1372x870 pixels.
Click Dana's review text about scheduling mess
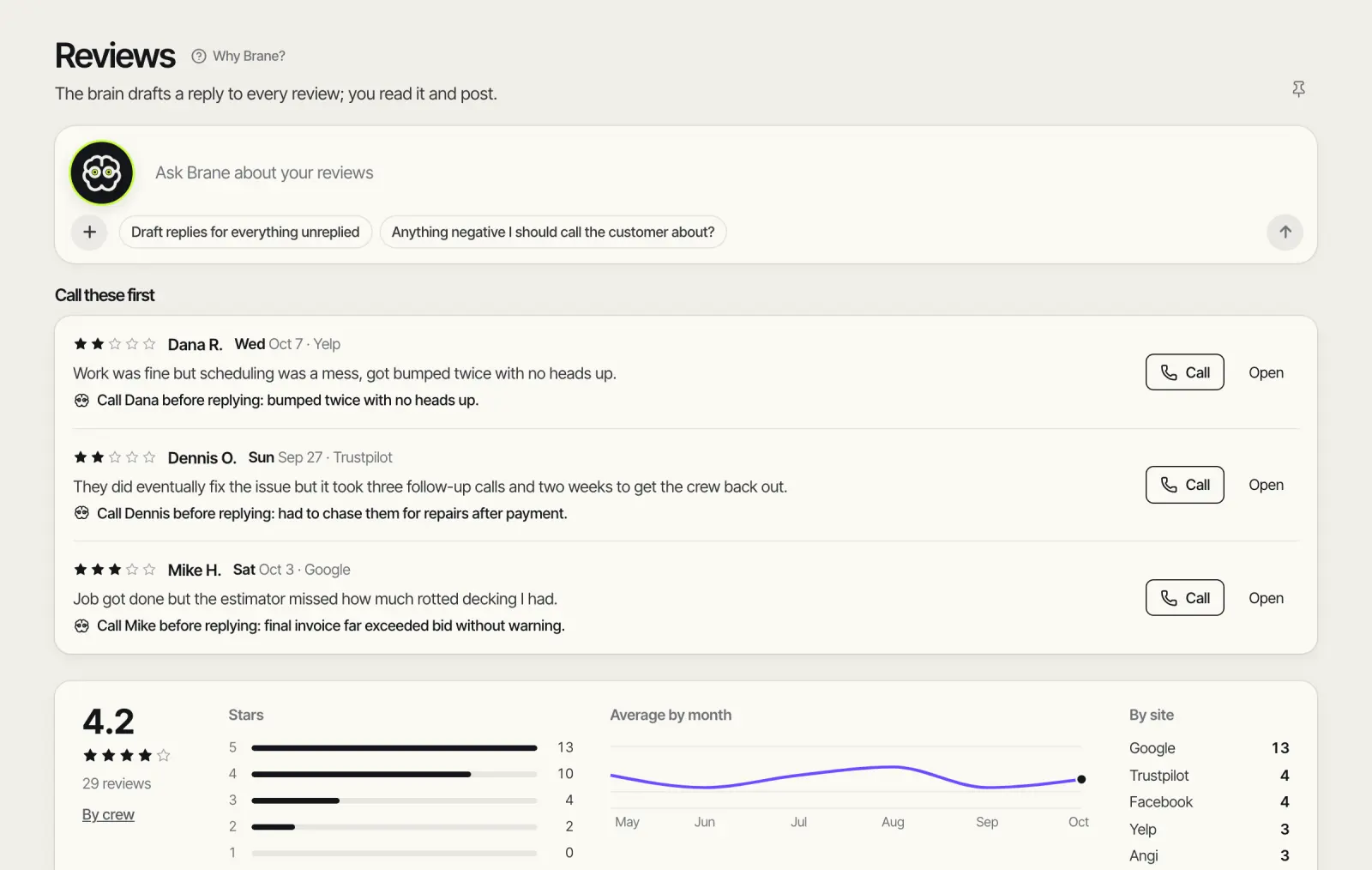345,373
